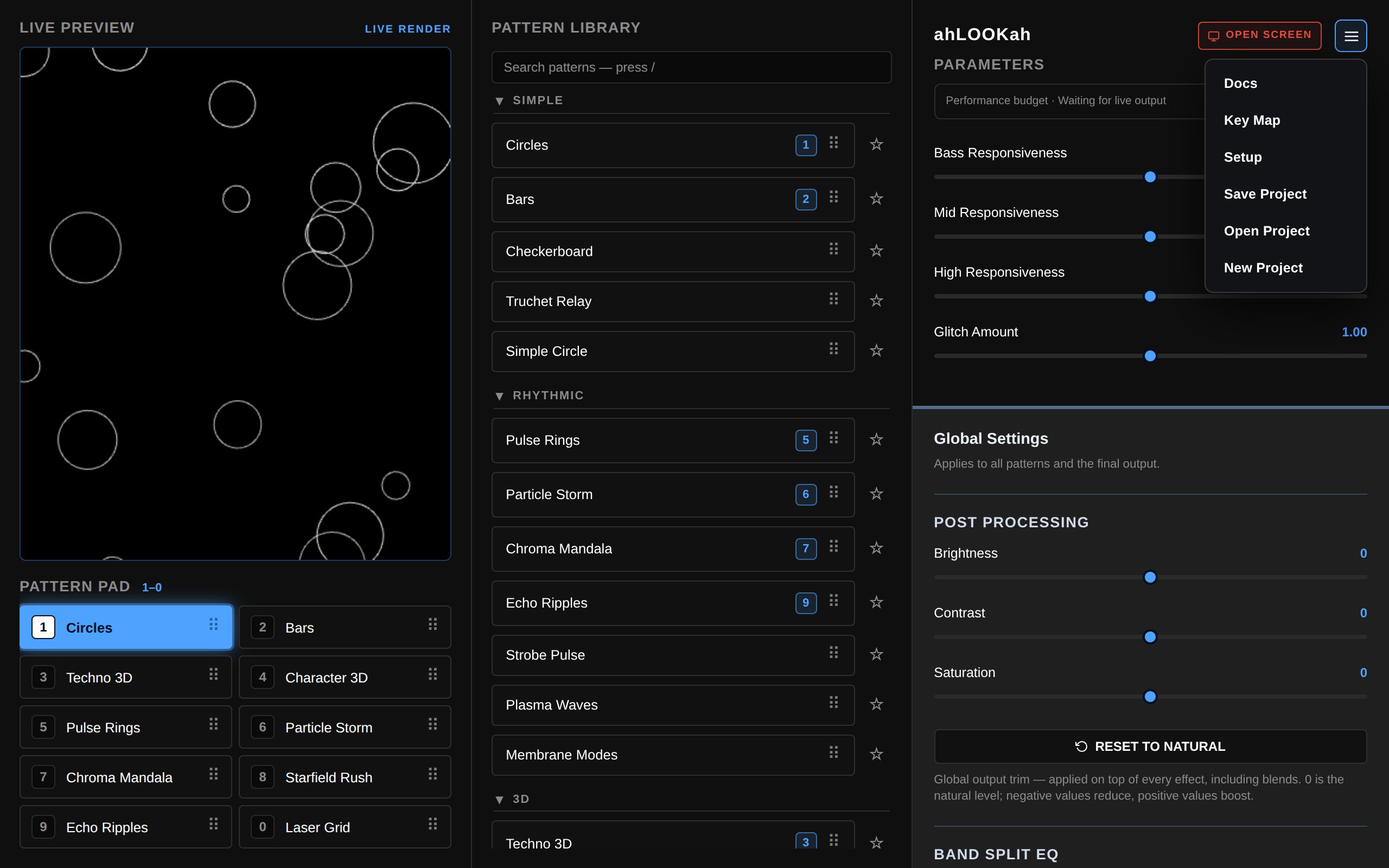
Task: Click drag handle on Circles library row
Action: 833,142
